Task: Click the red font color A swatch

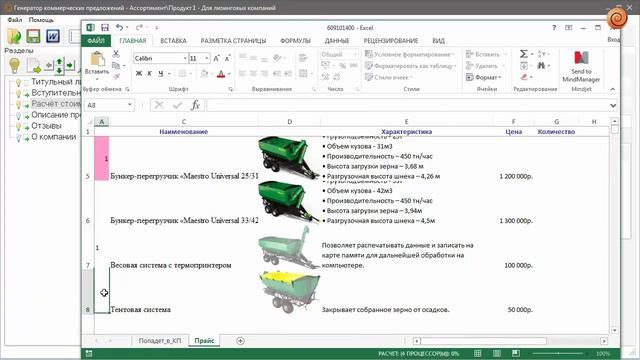Action: [x=221, y=74]
